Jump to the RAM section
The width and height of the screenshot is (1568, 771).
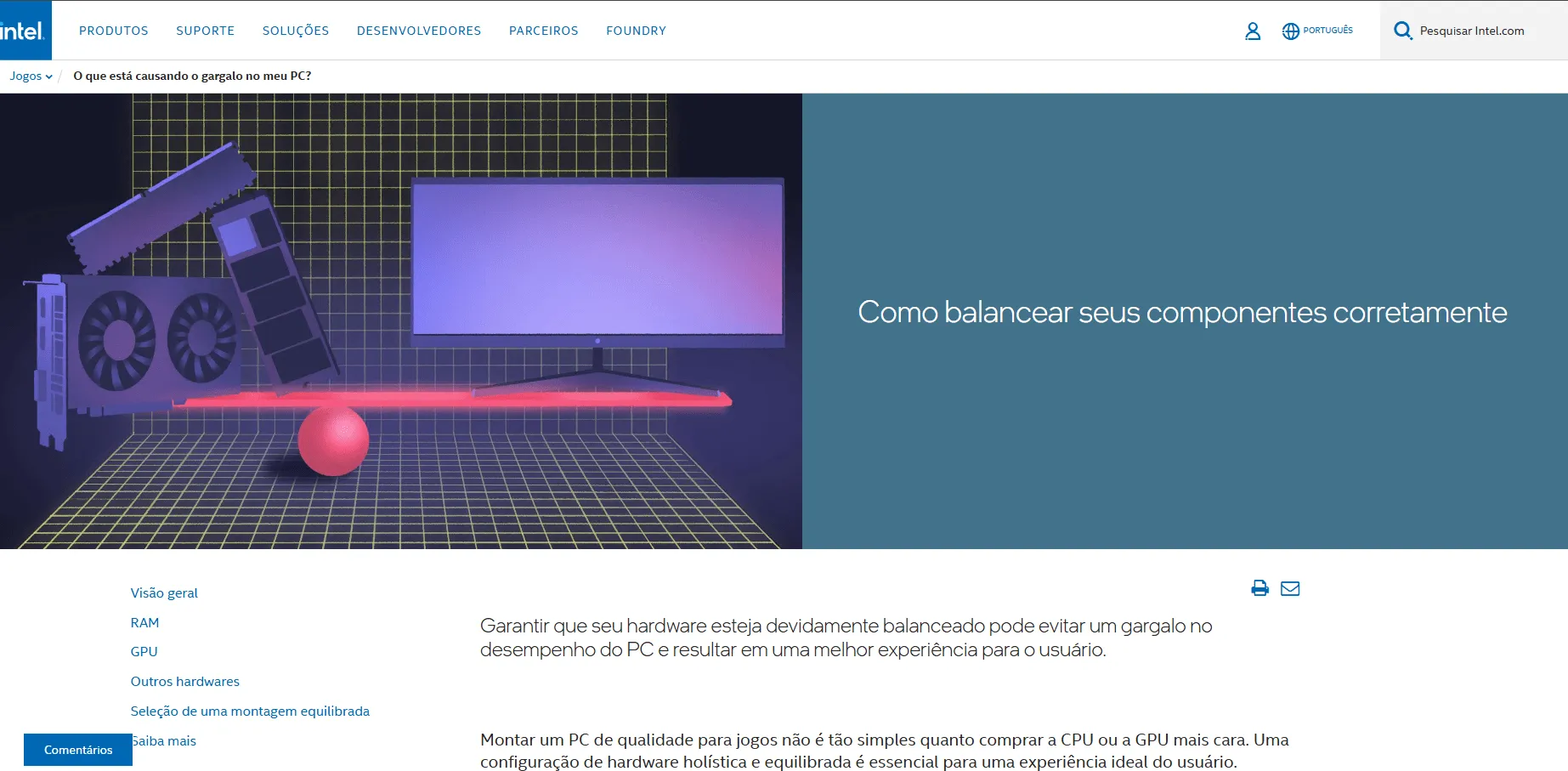pos(144,623)
